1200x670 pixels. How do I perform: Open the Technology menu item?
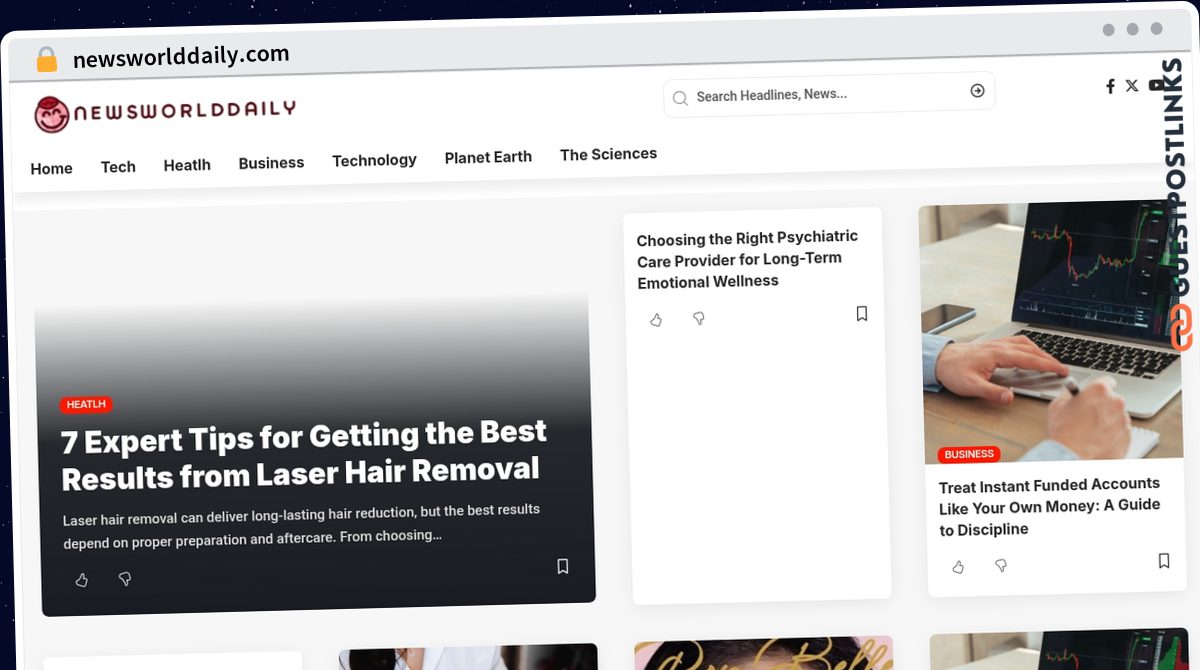[374, 160]
